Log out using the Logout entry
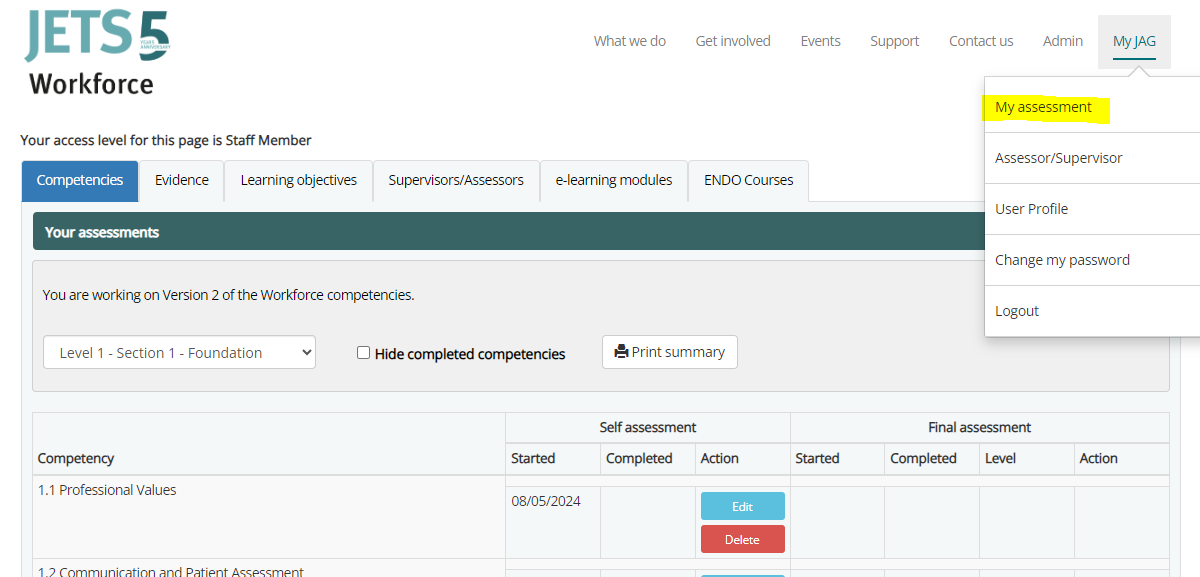This screenshot has width=1200, height=577. (1017, 311)
